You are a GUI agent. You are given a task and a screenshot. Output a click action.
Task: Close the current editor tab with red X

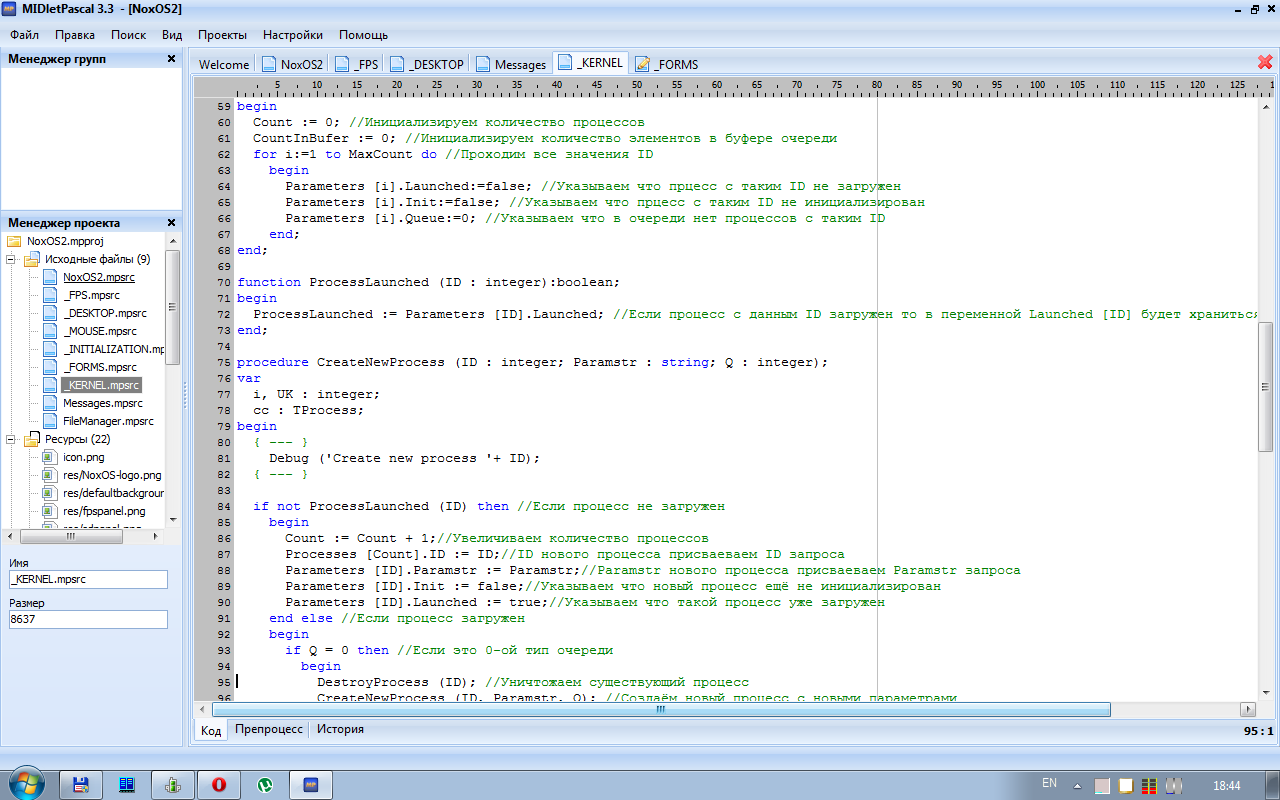[x=1265, y=62]
